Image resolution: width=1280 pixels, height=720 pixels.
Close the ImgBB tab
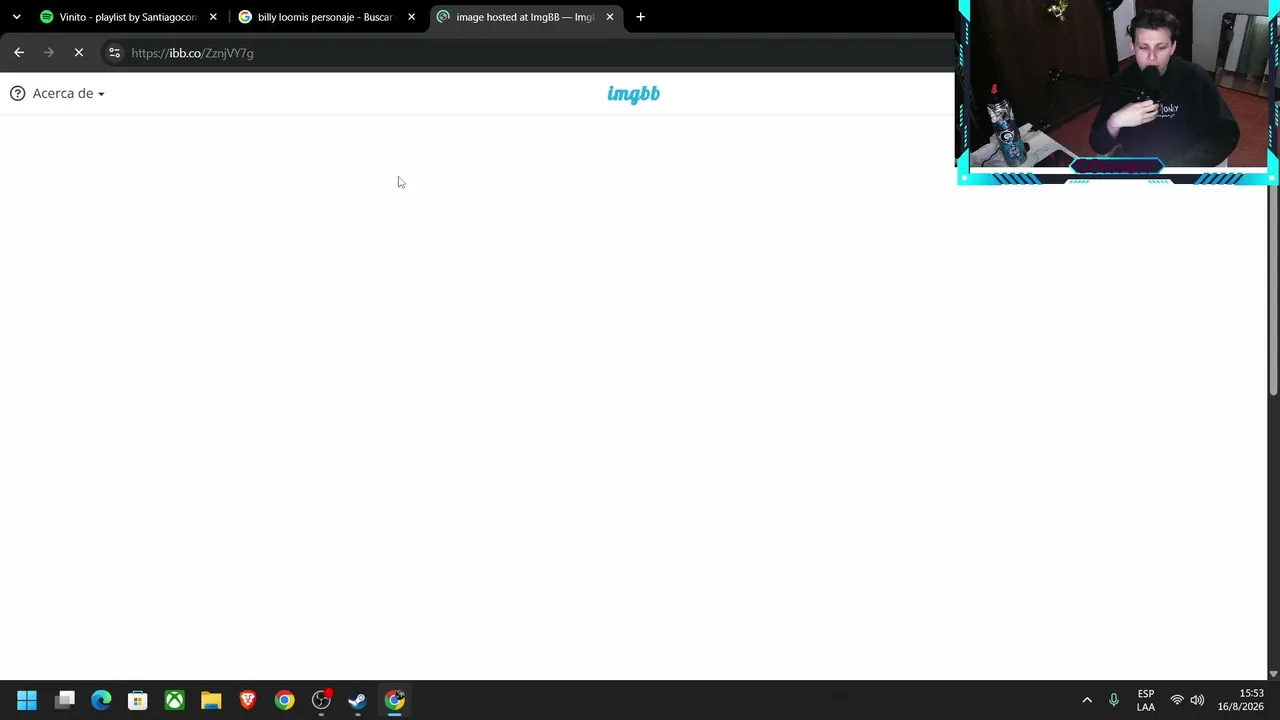pyautogui.click(x=610, y=17)
